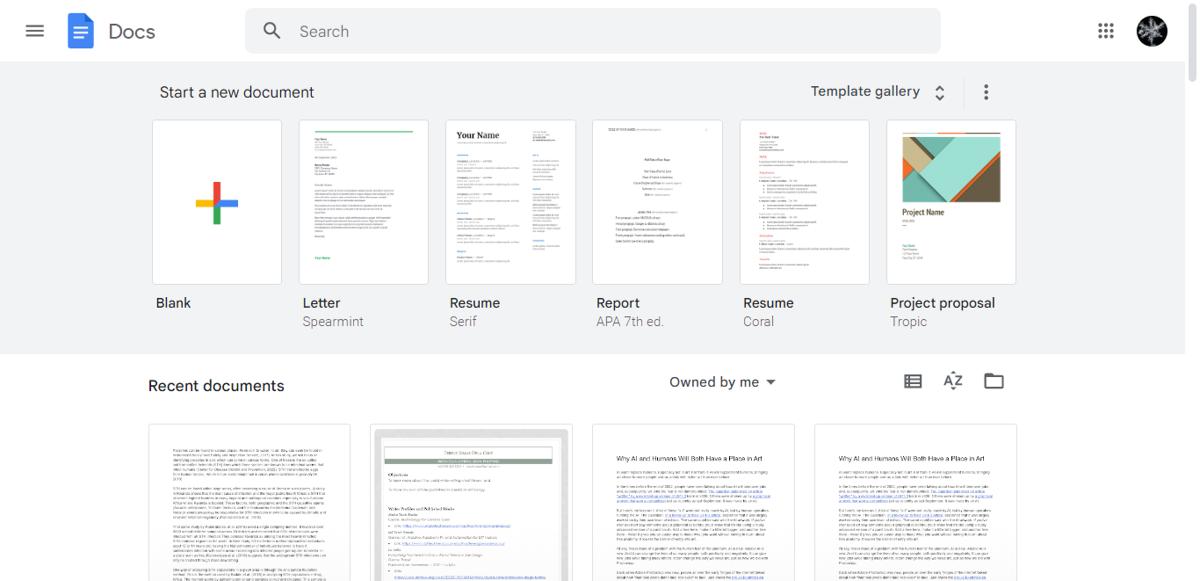Click your account profile avatar
Image resolution: width=1200 pixels, height=581 pixels.
point(1152,31)
